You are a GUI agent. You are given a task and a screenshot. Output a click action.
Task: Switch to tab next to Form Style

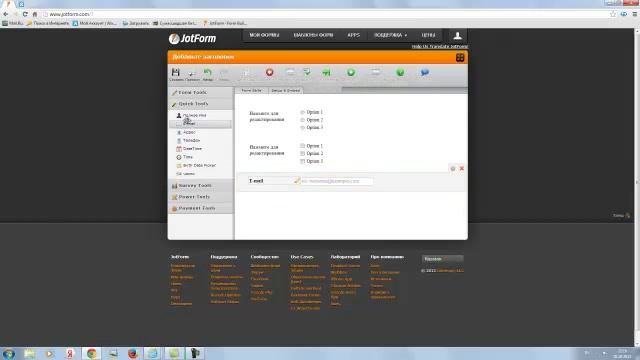coord(286,90)
